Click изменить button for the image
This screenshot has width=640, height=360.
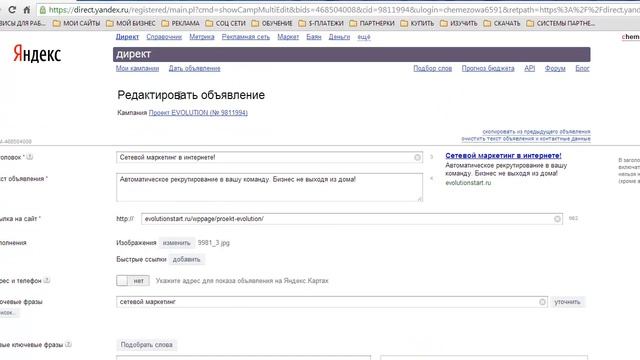click(176, 243)
